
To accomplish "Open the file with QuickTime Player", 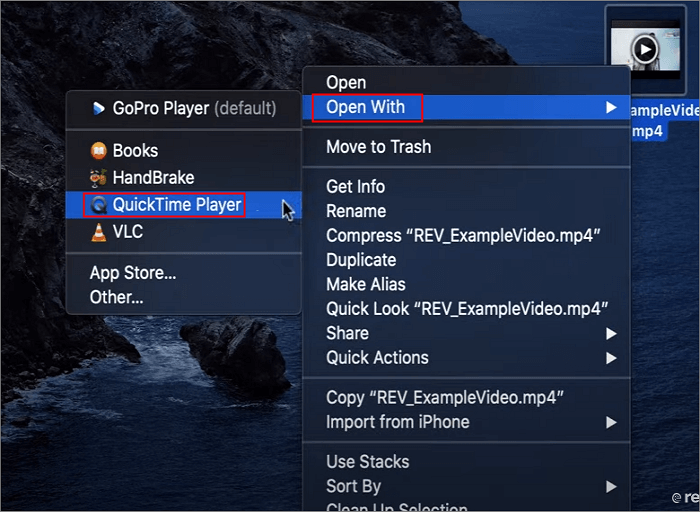I will (x=184, y=205).
